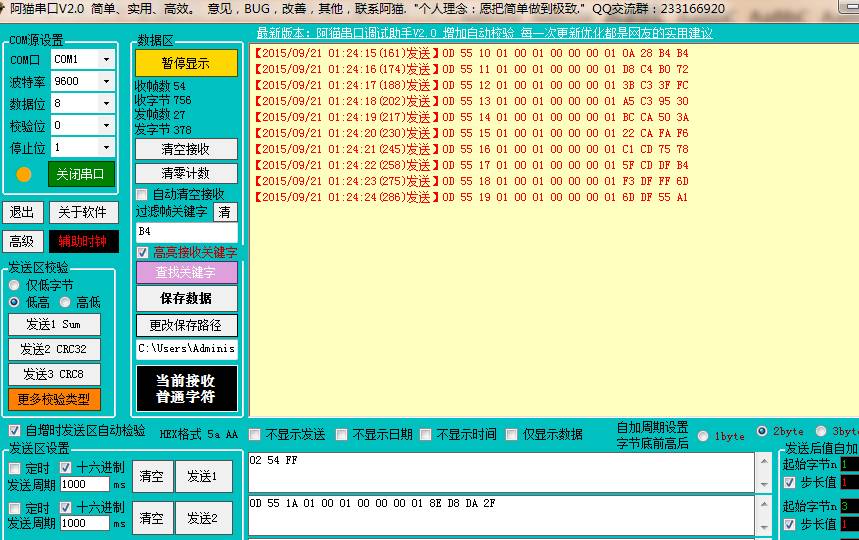Click the 收字节 756 counter
This screenshot has width=859, height=540.
(163, 100)
